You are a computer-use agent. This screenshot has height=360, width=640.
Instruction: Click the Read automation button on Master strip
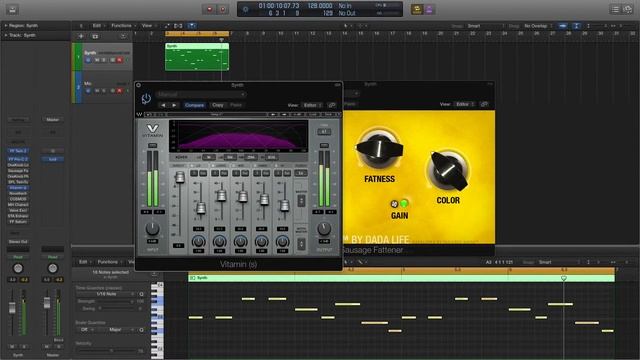tap(53, 257)
